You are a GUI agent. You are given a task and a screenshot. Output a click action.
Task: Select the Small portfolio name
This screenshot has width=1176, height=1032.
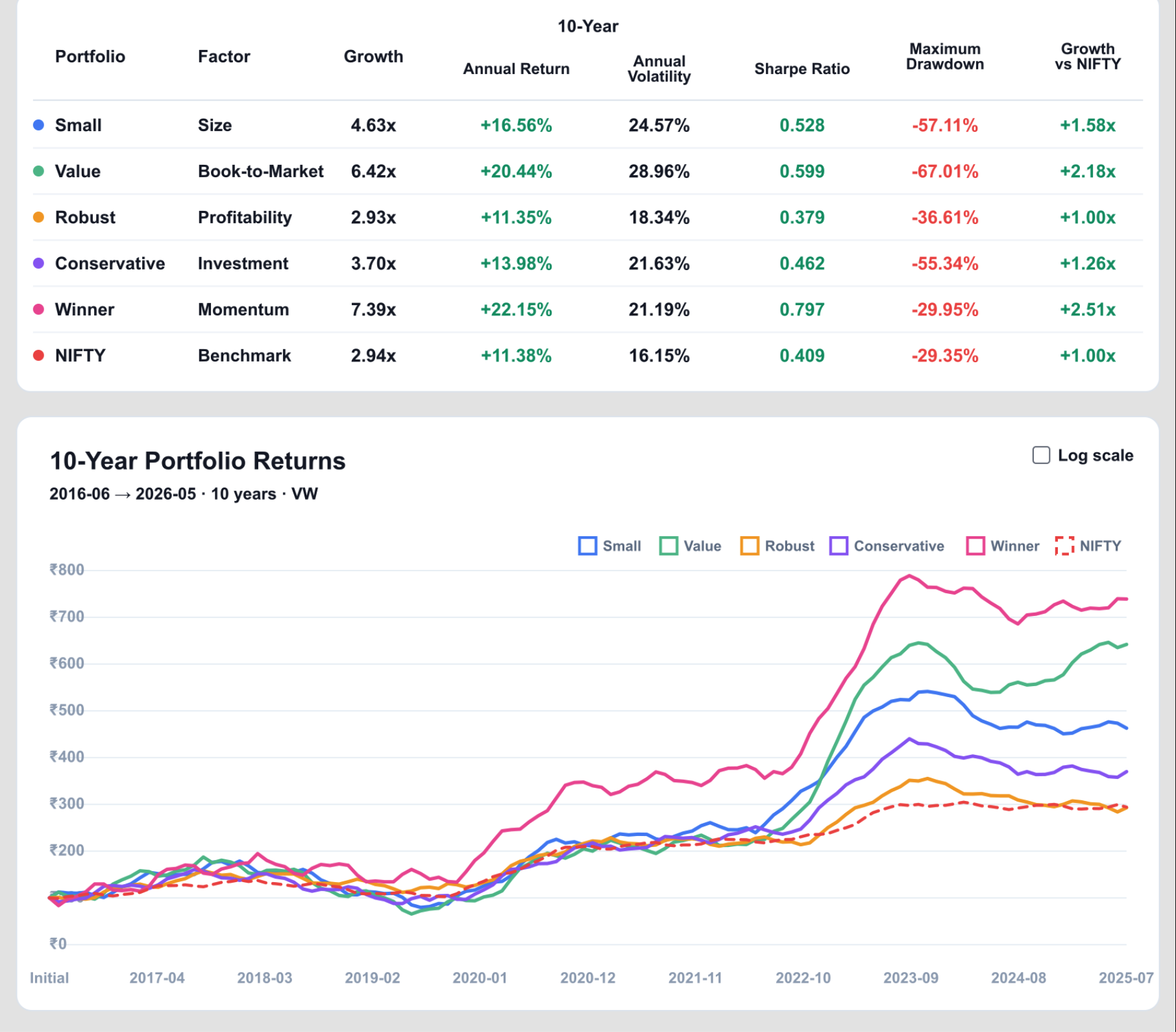coord(79,125)
